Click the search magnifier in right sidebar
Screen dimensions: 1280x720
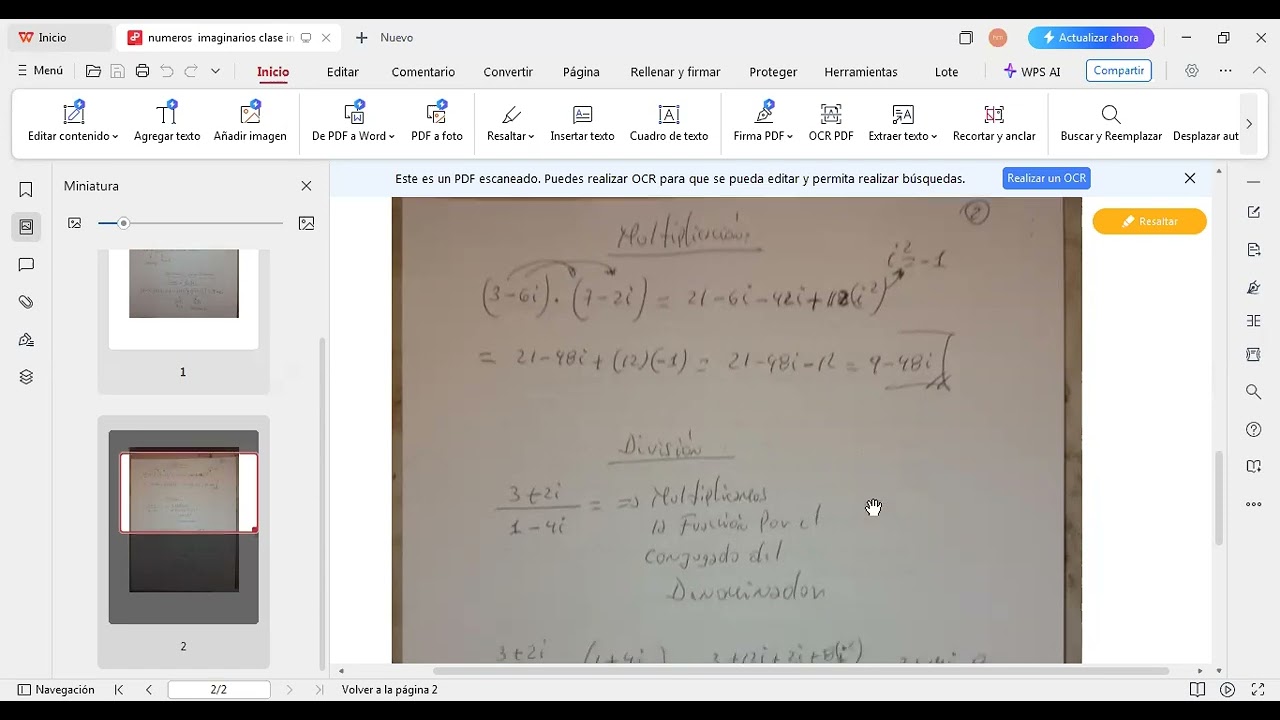[1253, 392]
